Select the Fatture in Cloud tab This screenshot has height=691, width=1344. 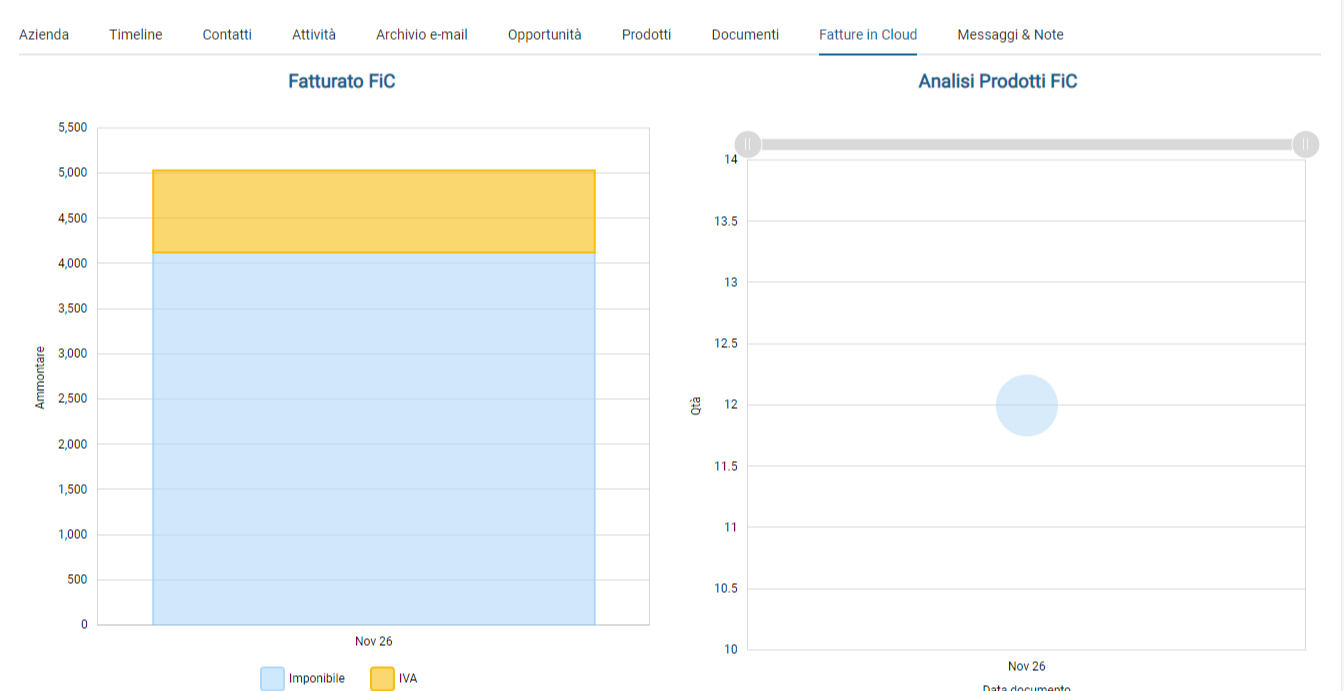click(x=867, y=34)
